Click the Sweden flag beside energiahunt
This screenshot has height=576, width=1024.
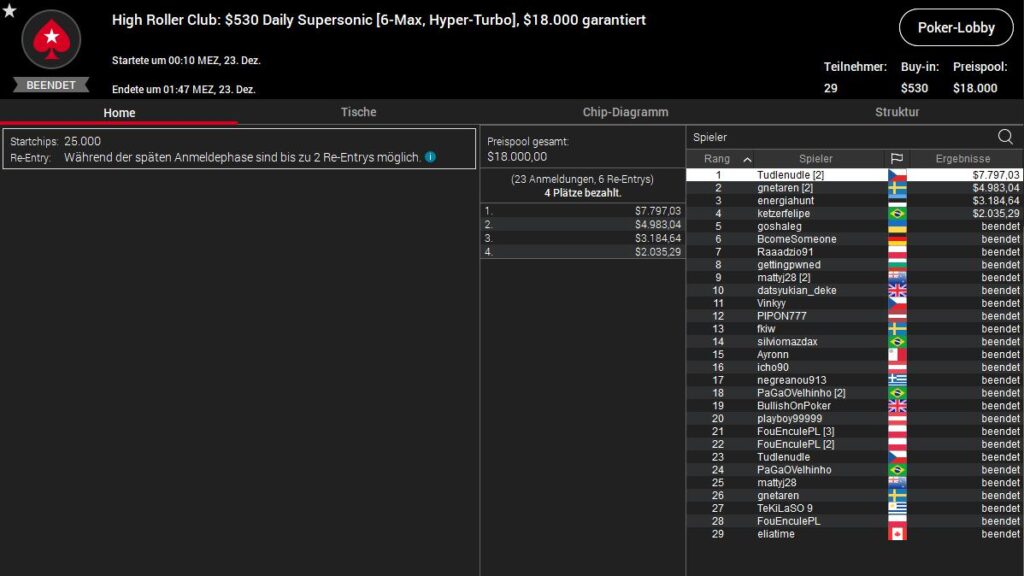(897, 200)
